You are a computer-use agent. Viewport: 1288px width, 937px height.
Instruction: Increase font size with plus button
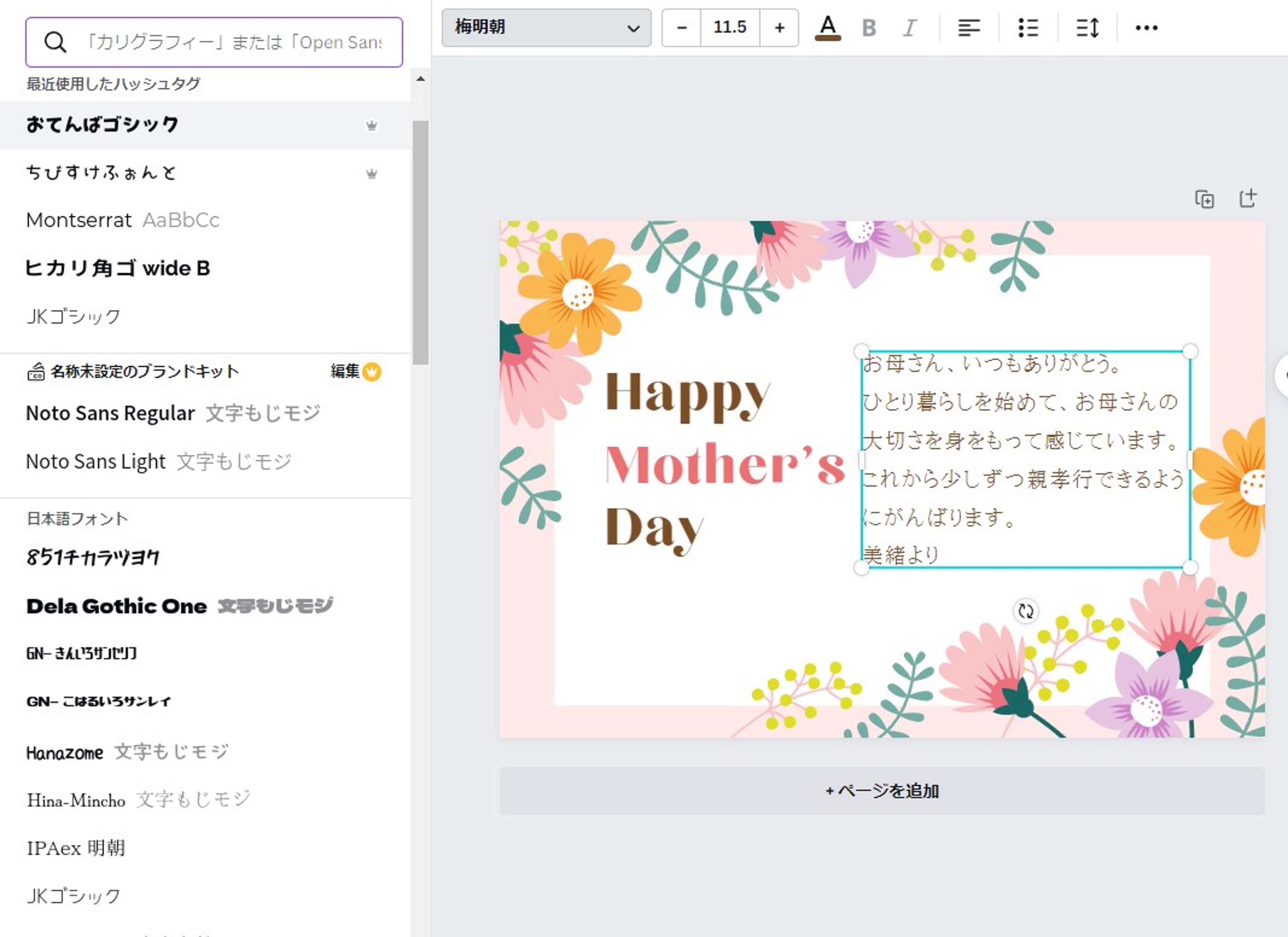click(x=779, y=27)
